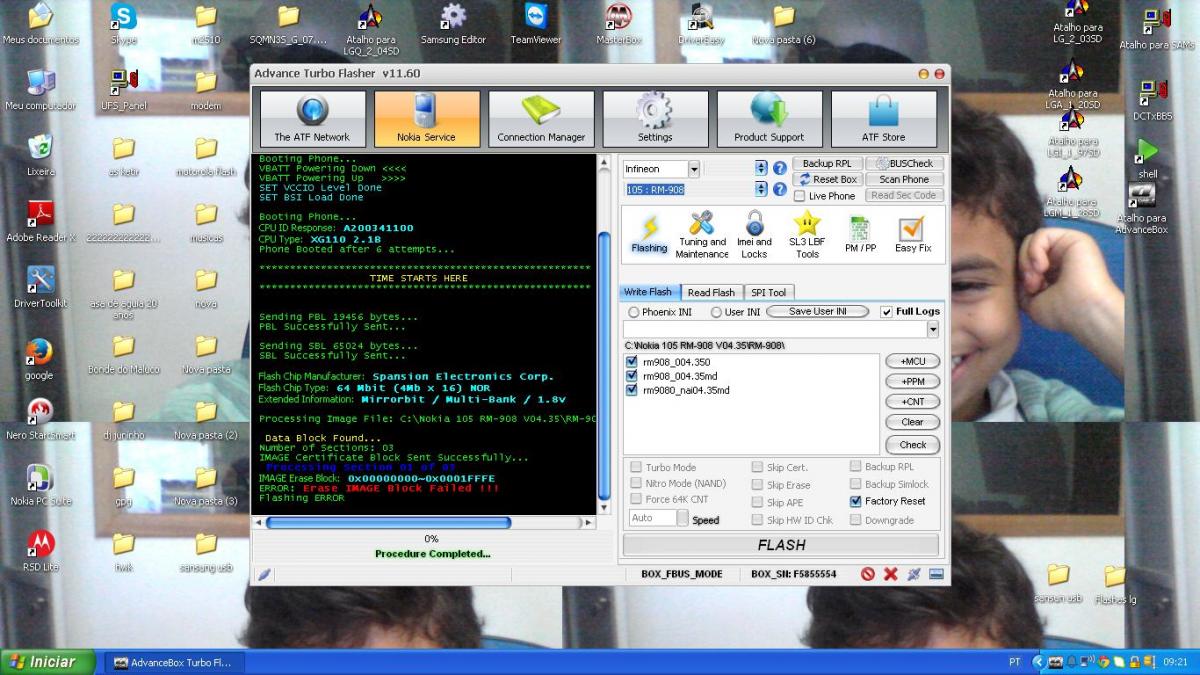Uncheck the rm908_004.35md file
This screenshot has height=675, width=1200.
632,376
